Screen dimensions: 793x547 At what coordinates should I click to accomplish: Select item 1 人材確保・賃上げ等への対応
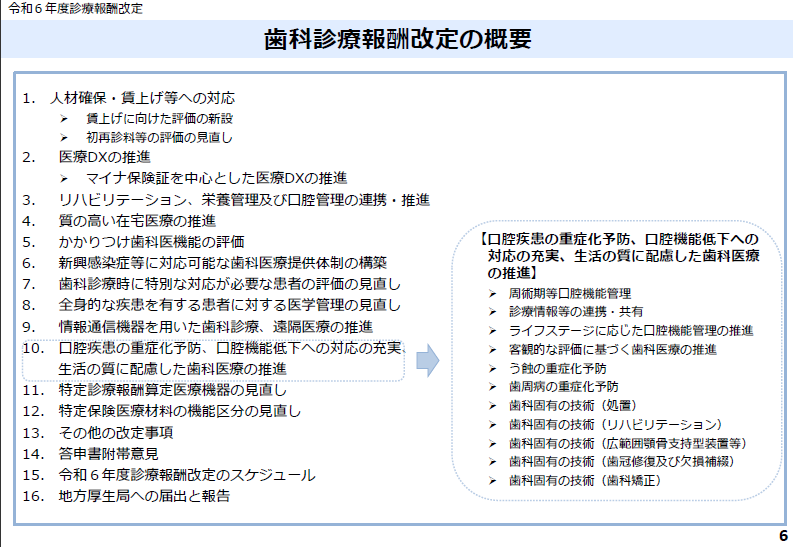[146, 98]
